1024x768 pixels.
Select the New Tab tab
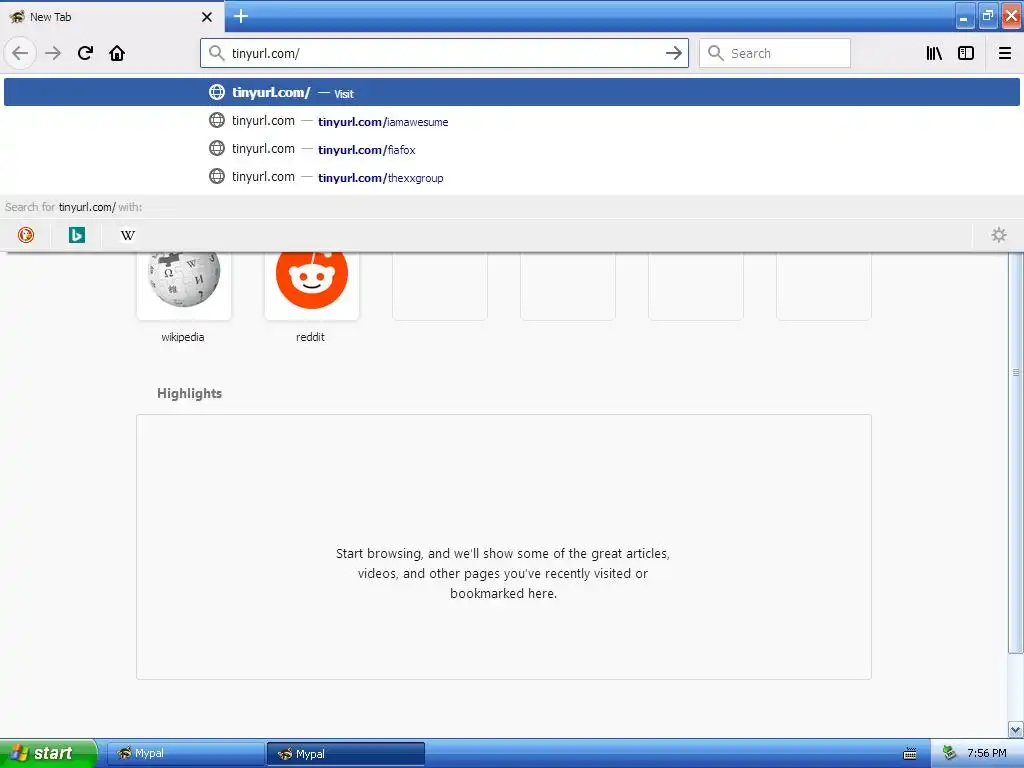click(x=111, y=17)
